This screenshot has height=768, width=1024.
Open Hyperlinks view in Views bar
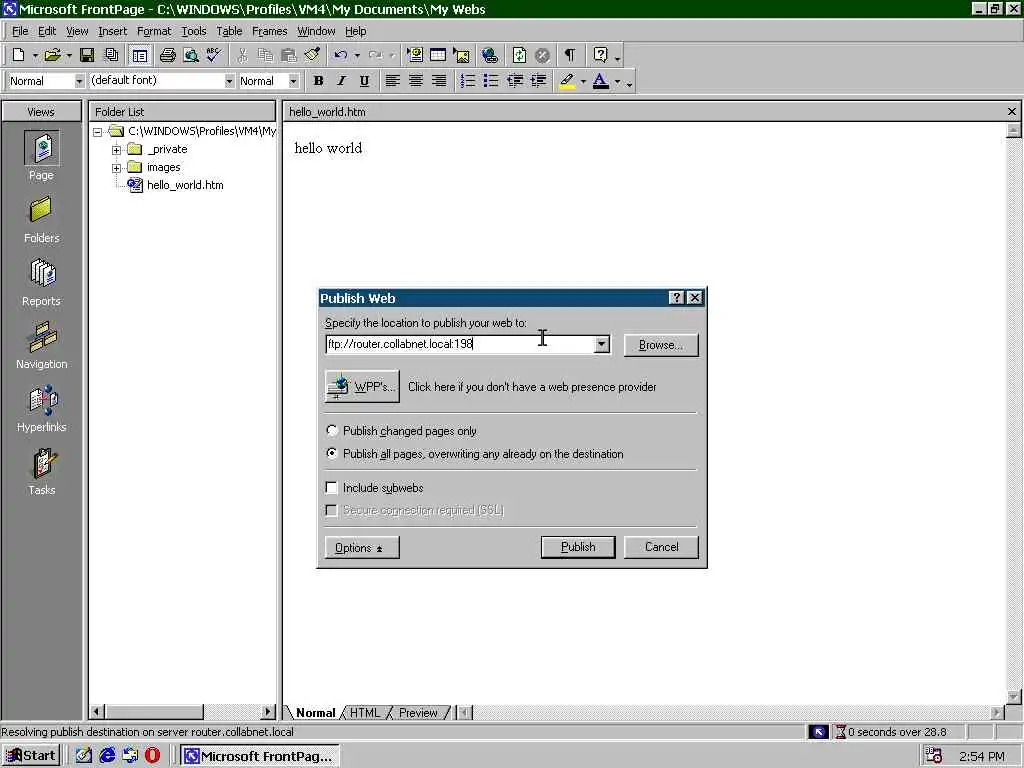[x=41, y=409]
